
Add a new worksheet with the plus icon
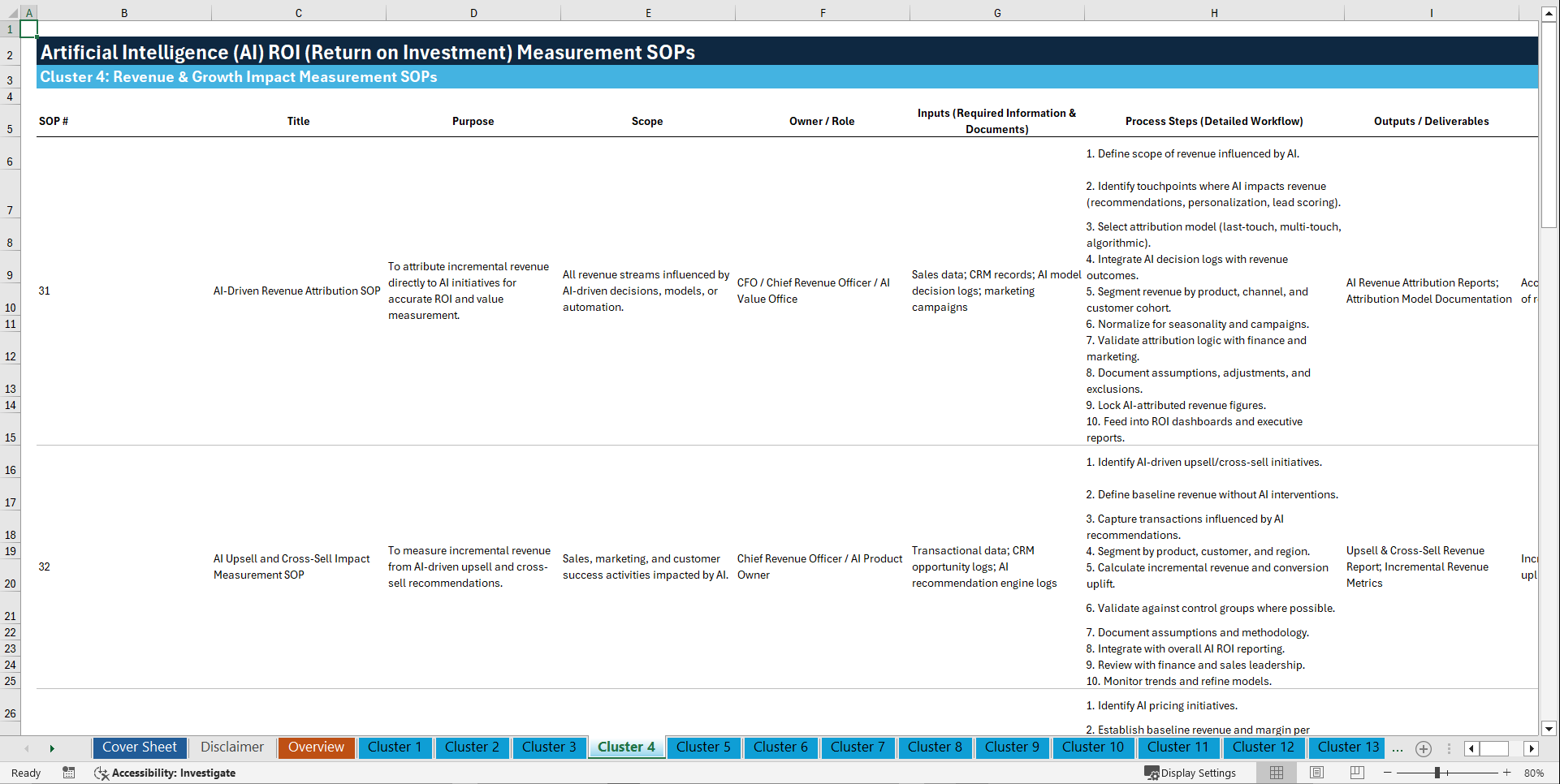point(1424,748)
